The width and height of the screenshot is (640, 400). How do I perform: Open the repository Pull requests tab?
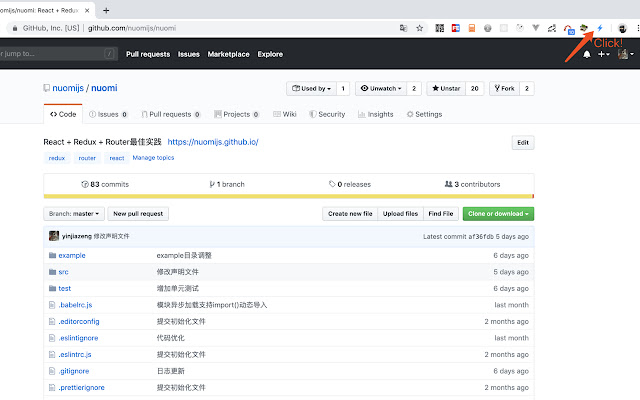[171, 114]
